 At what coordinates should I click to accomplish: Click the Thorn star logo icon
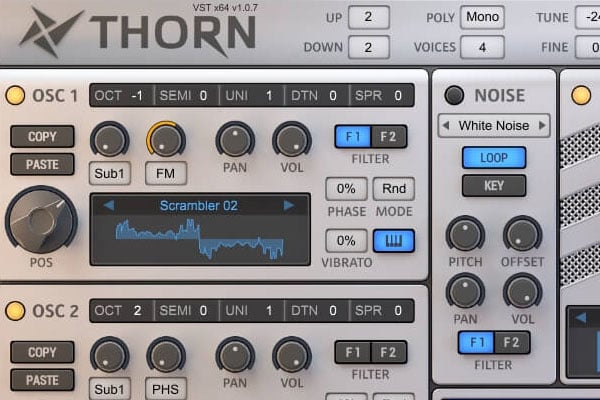(x=47, y=32)
